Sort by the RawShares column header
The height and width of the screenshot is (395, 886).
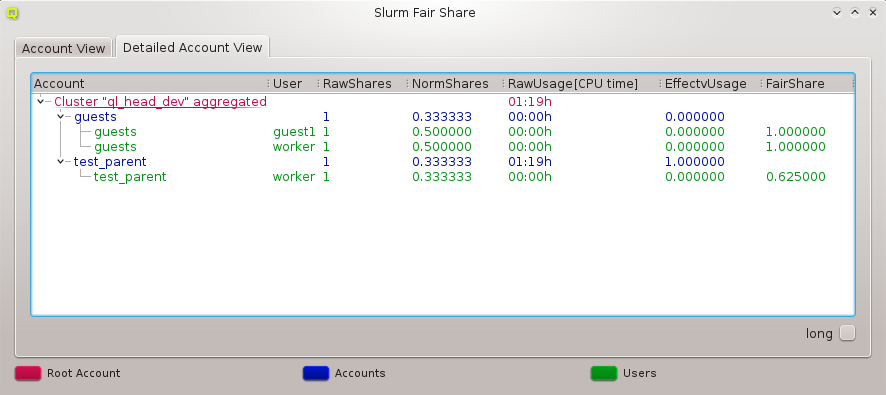pyautogui.click(x=363, y=84)
